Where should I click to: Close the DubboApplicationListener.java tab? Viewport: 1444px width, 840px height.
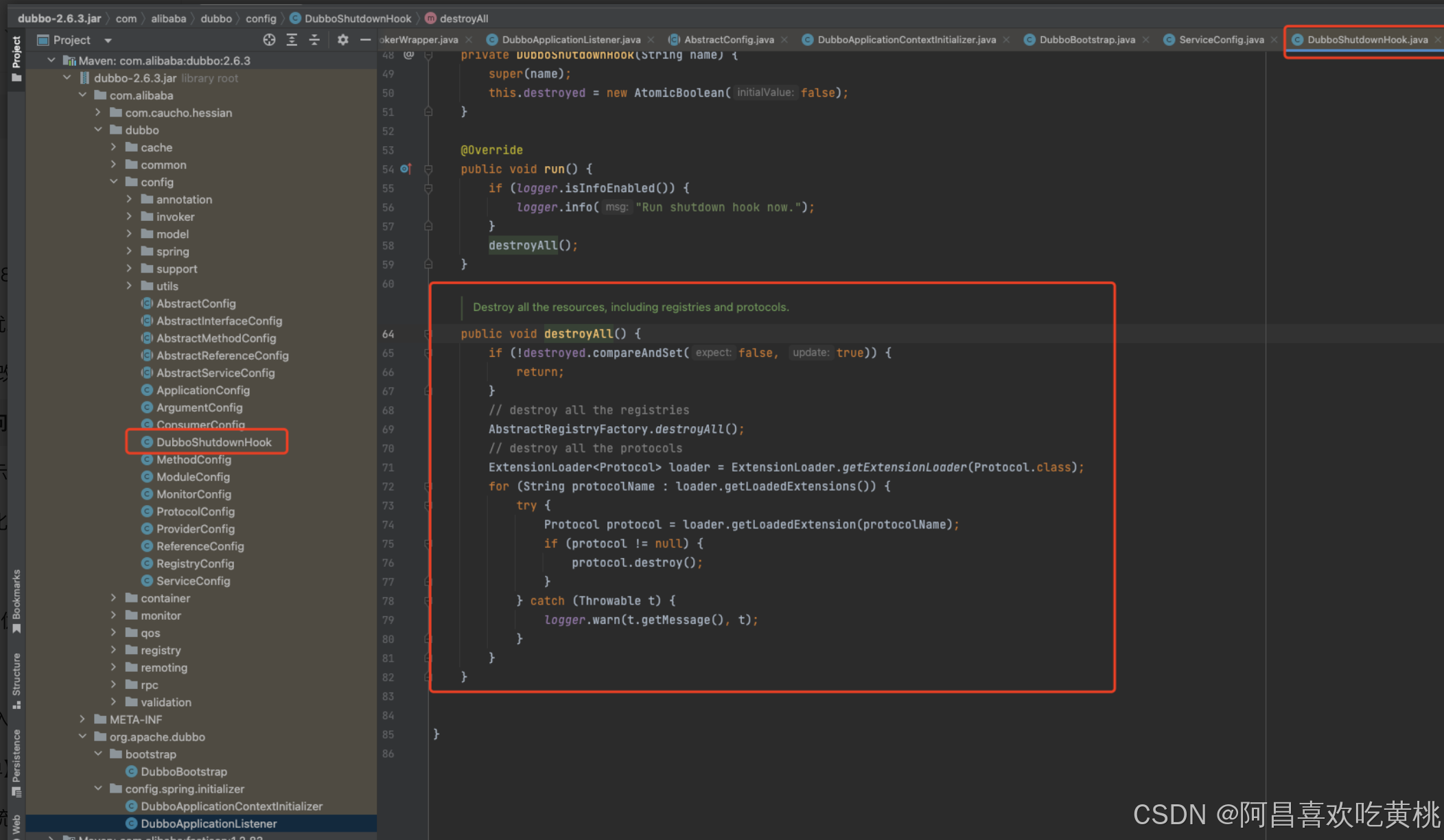point(651,40)
